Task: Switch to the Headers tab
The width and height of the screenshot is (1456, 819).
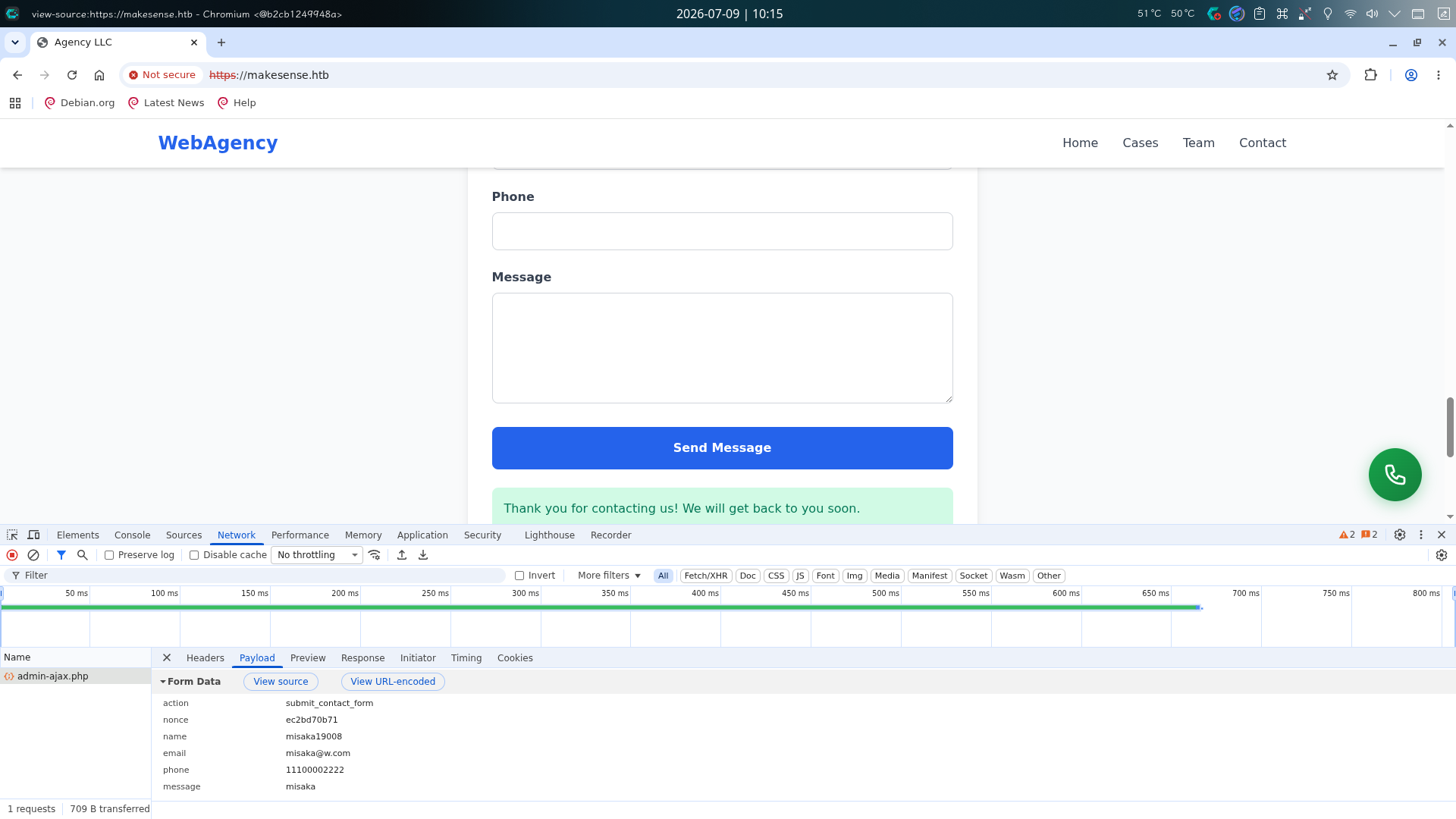Action: tap(206, 657)
